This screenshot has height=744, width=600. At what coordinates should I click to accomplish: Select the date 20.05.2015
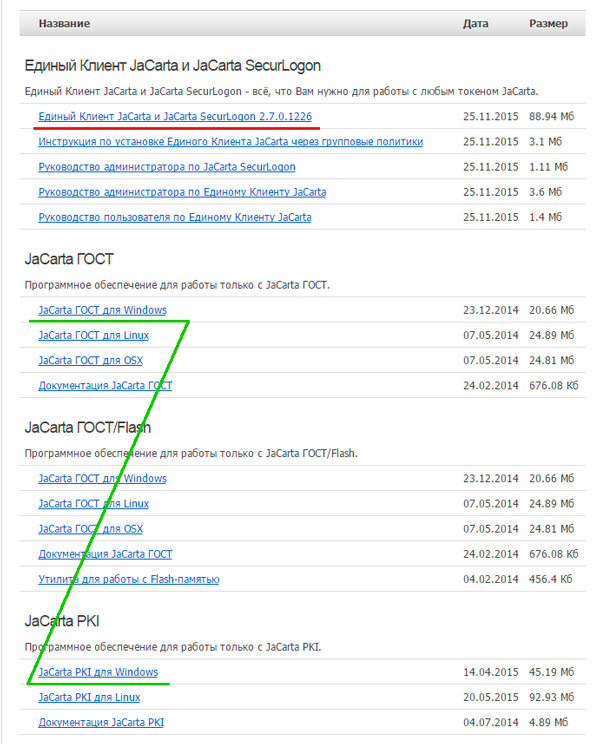(x=491, y=697)
